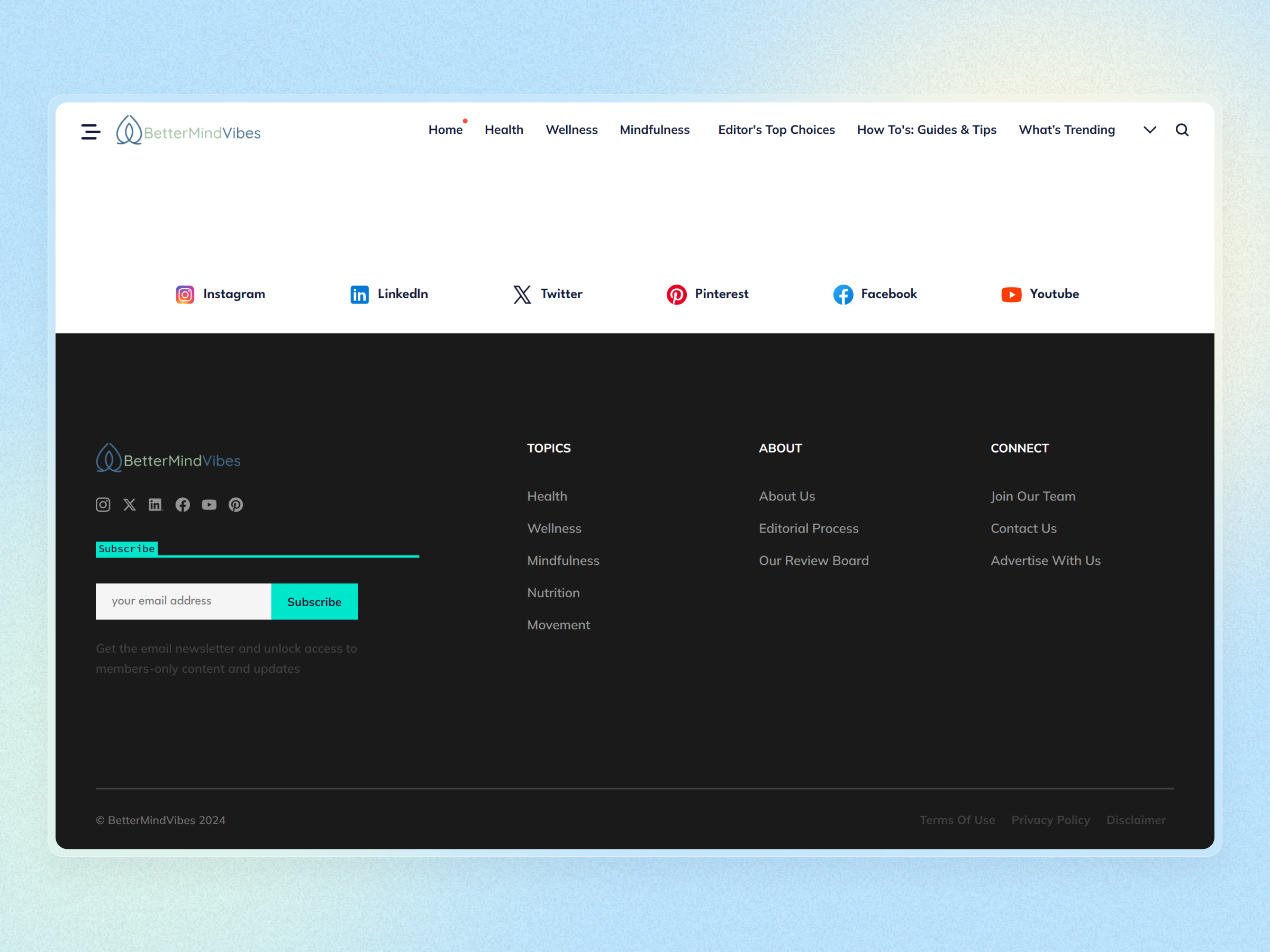Open the Editorial Process footer link
Image resolution: width=1270 pixels, height=952 pixels.
[x=809, y=528]
